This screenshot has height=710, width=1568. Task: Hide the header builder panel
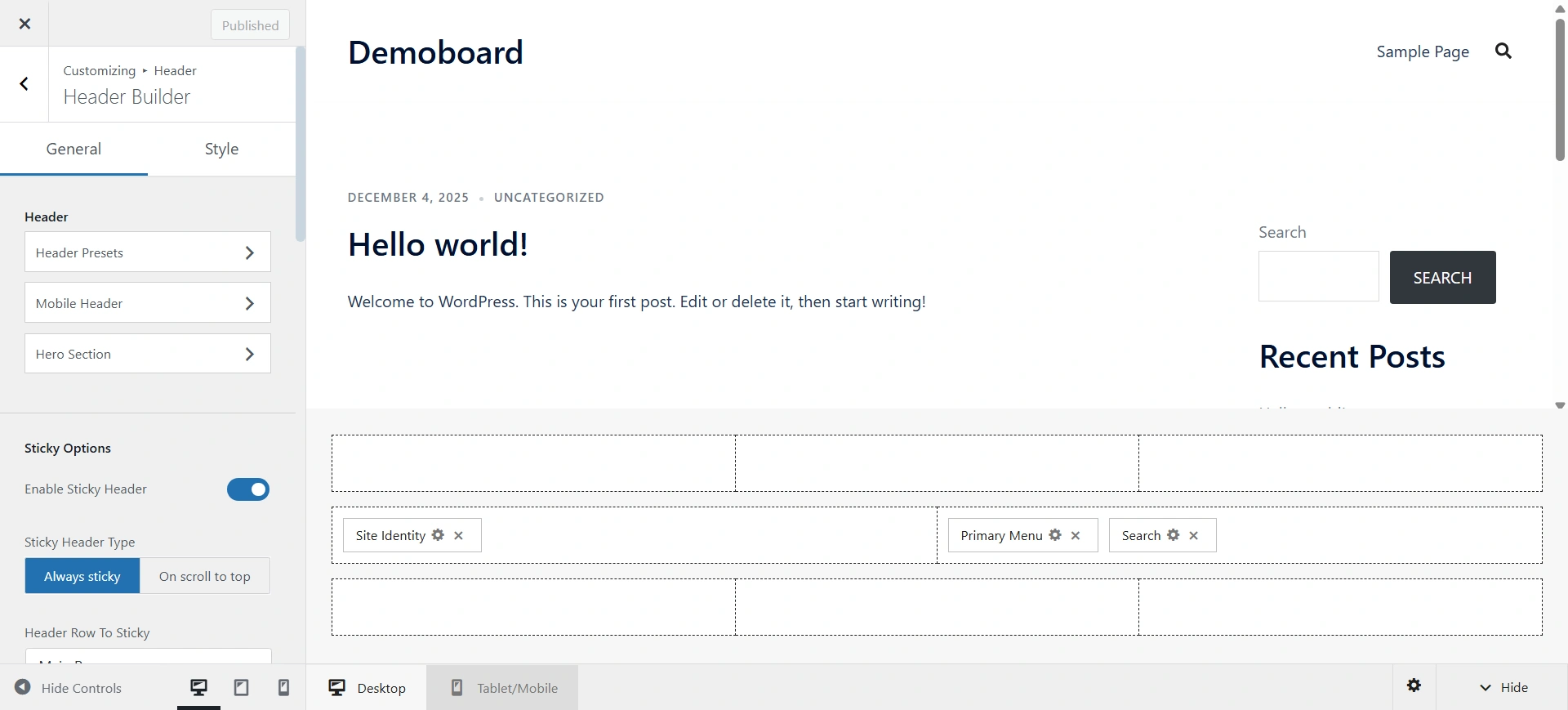point(1503,687)
